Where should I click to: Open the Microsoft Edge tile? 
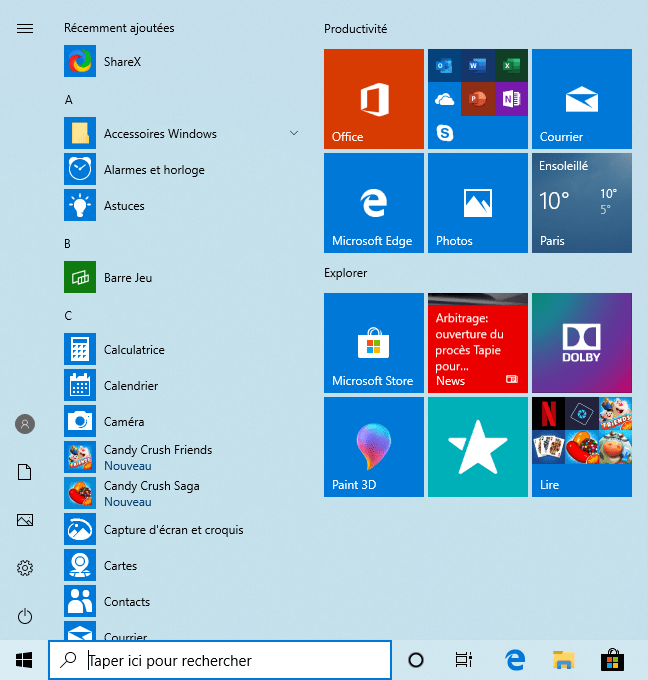coord(373,203)
